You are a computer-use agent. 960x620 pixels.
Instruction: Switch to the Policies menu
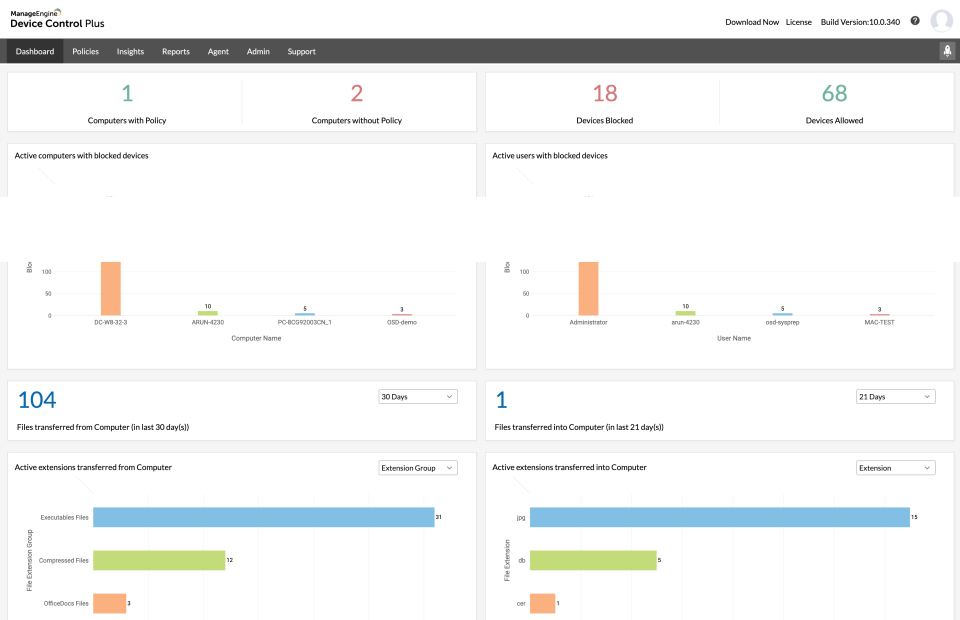point(85,51)
